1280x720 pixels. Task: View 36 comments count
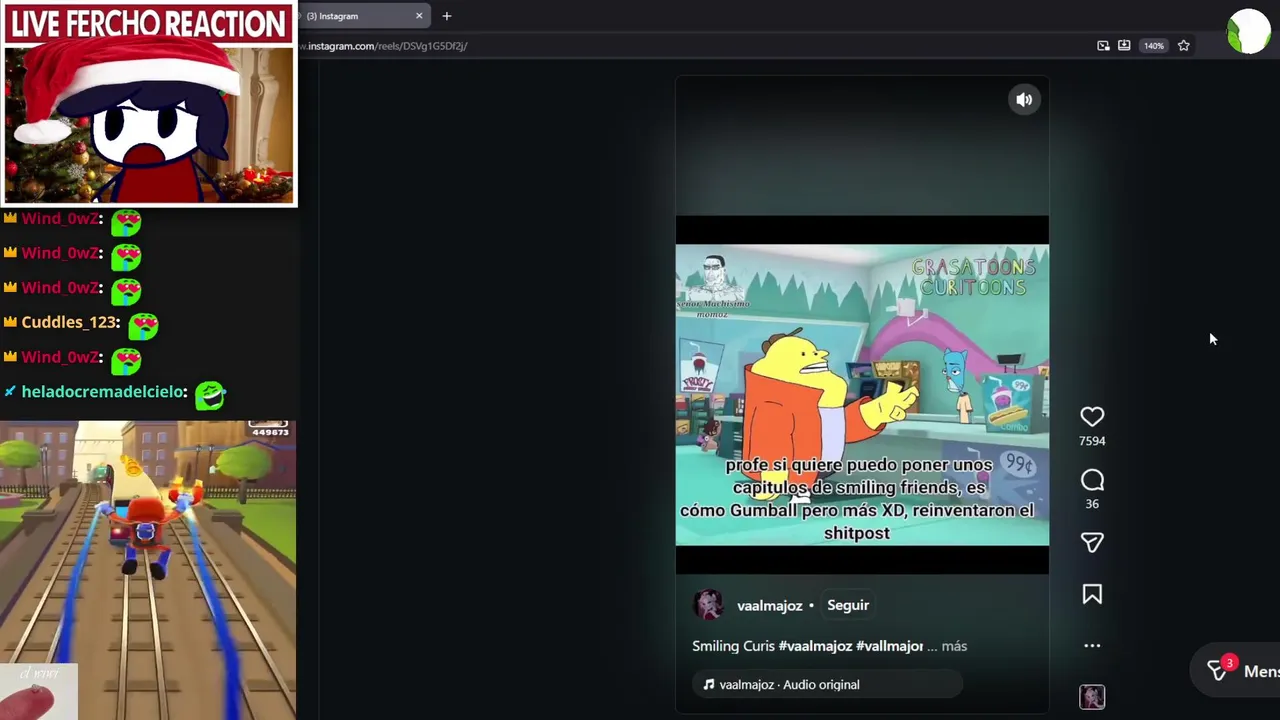pyautogui.click(x=1092, y=504)
